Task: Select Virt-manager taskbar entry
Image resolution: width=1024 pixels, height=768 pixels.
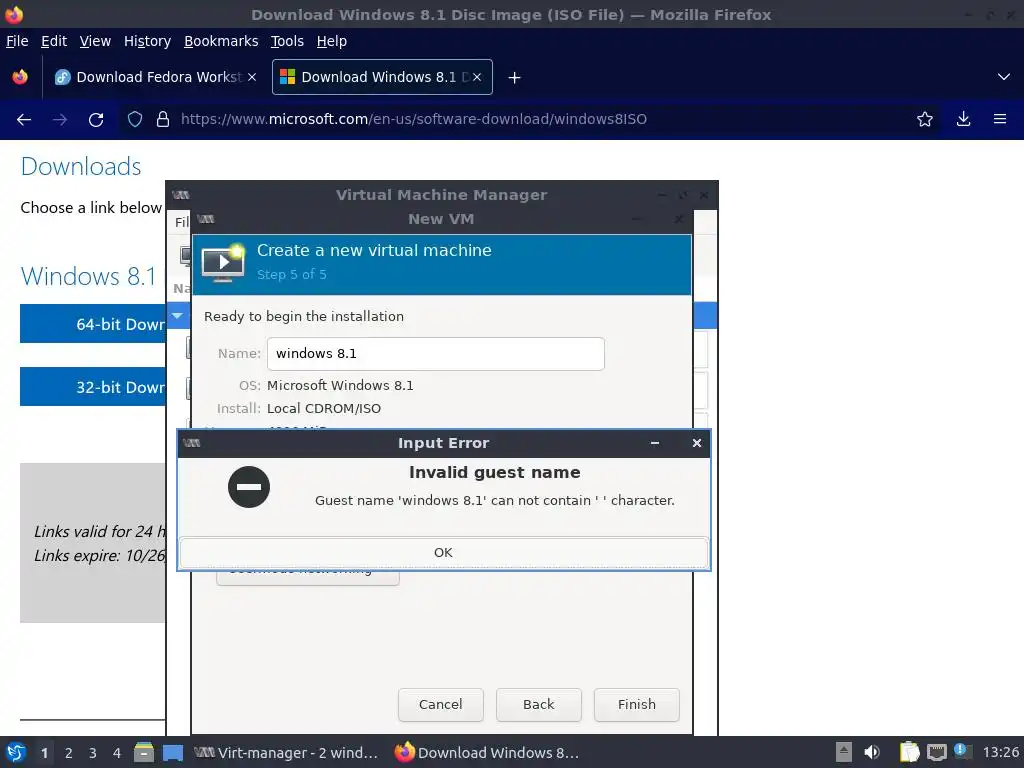Action: (x=286, y=753)
